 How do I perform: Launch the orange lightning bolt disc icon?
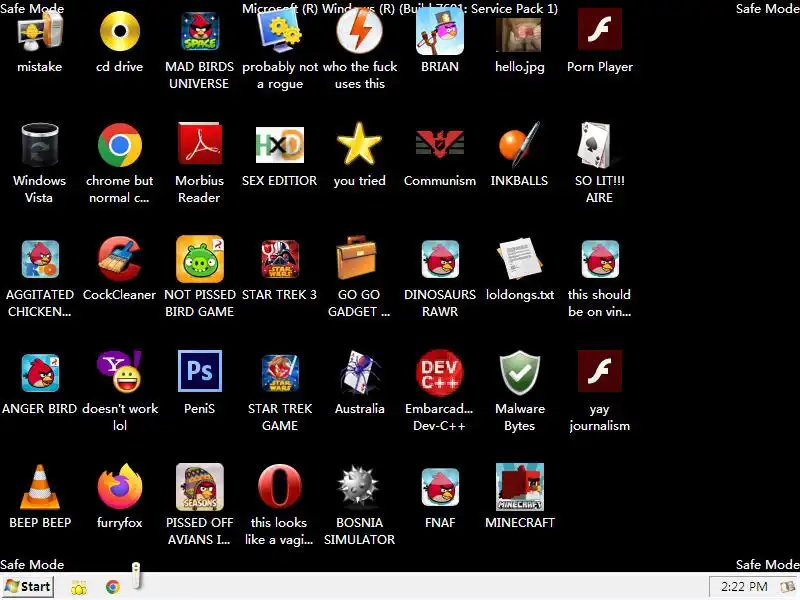pos(360,32)
